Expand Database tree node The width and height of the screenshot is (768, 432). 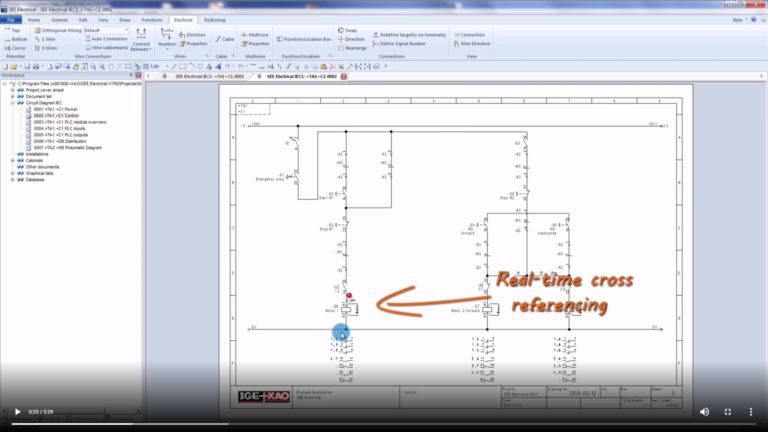click(13, 180)
